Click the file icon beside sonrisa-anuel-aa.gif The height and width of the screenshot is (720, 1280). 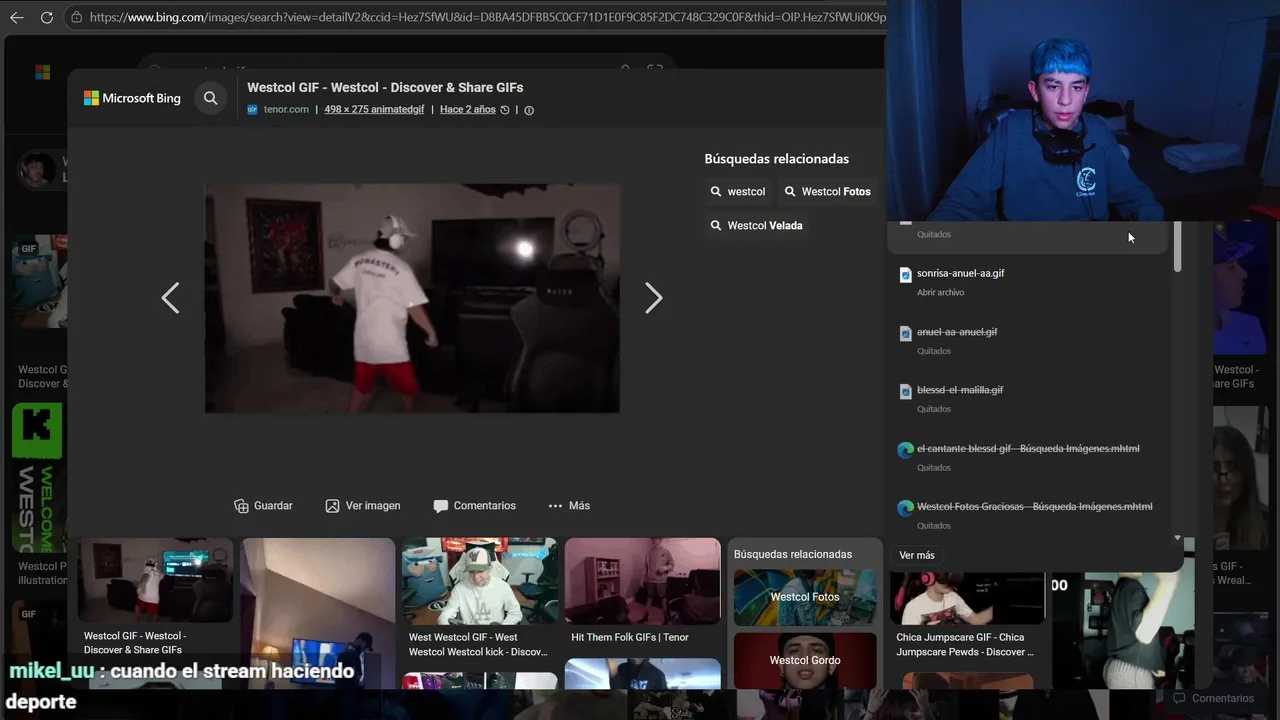coord(905,274)
